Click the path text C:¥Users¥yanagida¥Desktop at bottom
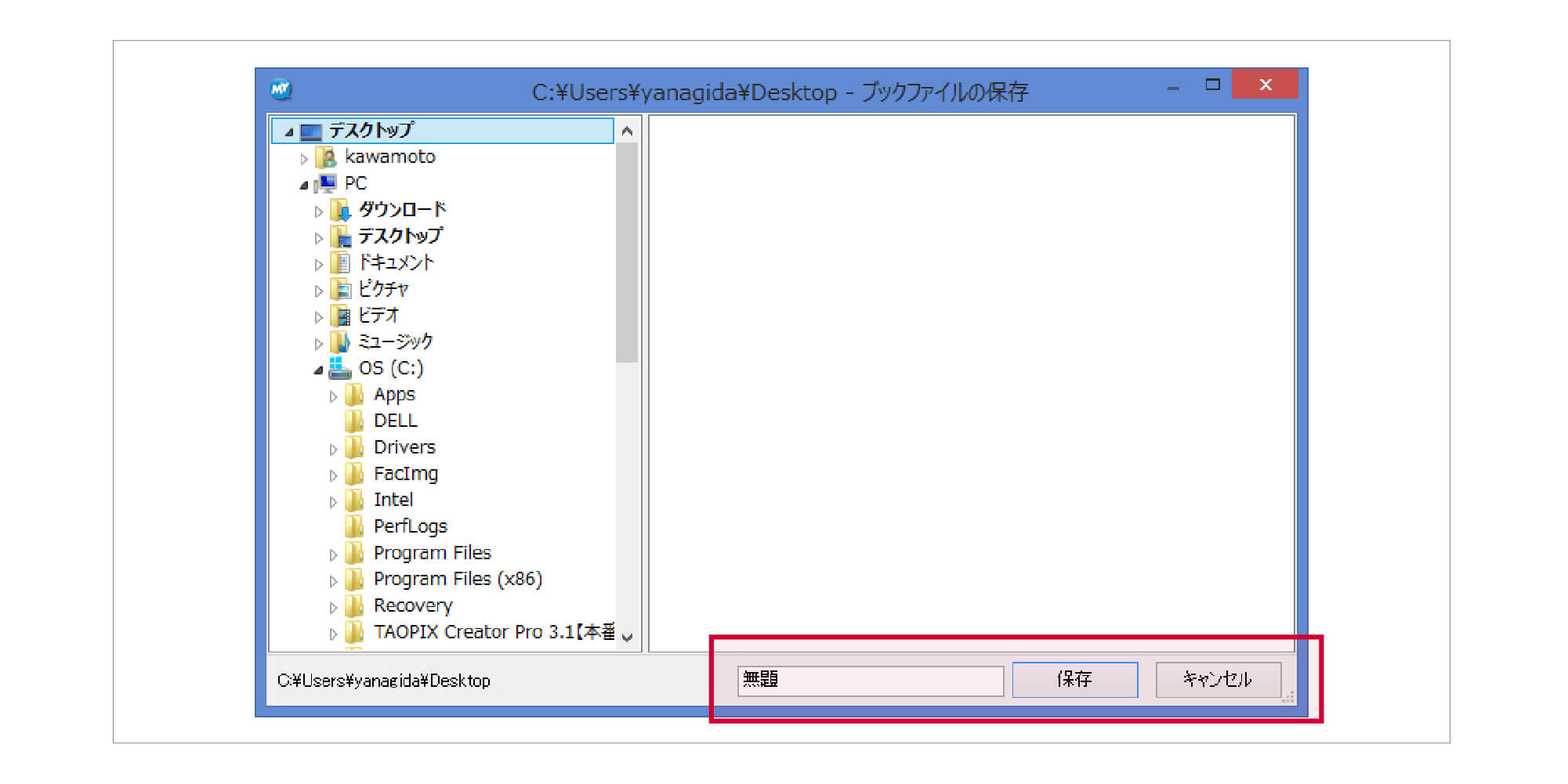Viewport: 1568px width, 784px height. (384, 681)
